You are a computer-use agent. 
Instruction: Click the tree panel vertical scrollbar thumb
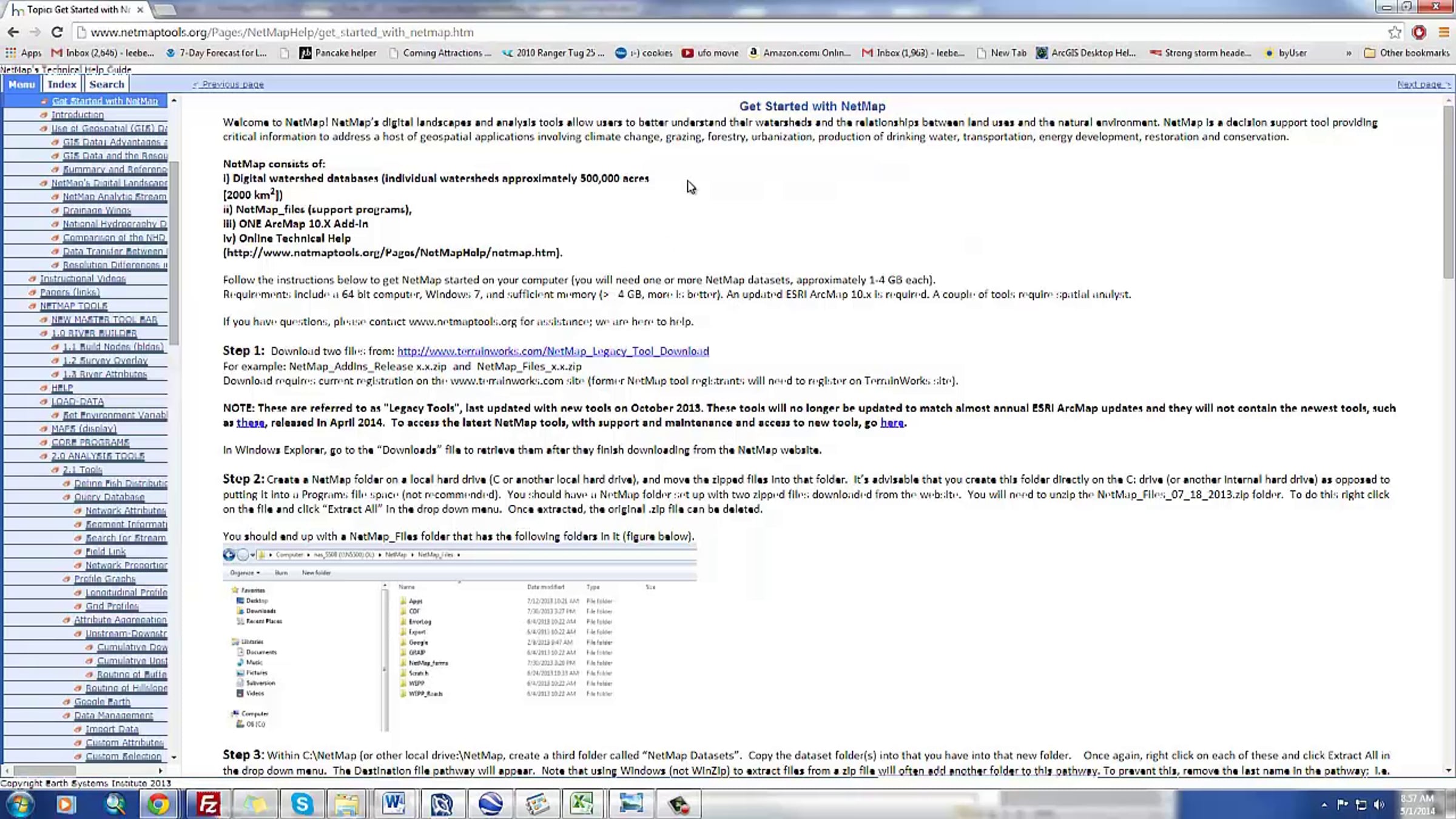point(174,252)
